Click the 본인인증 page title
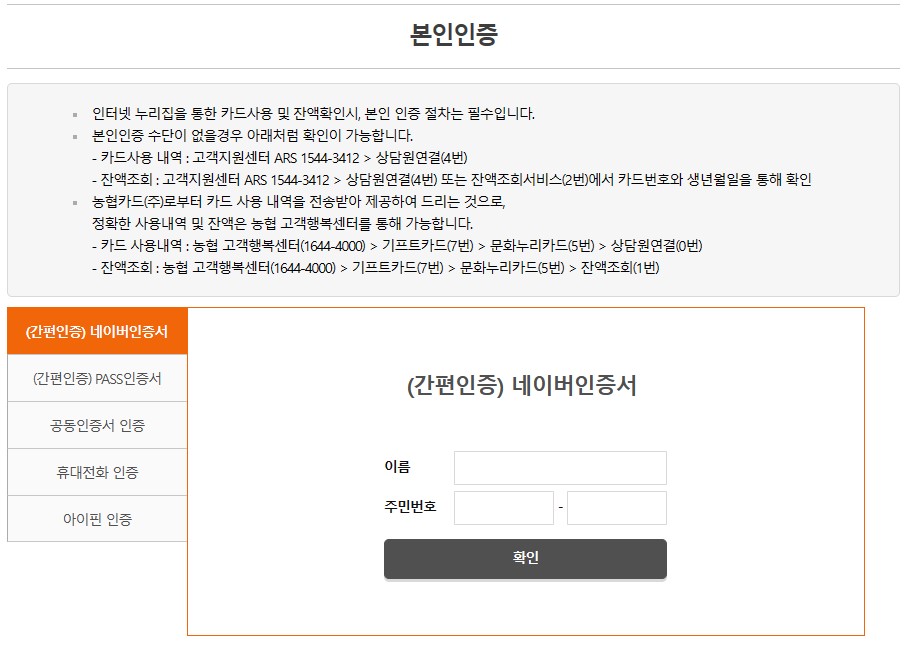 point(454,34)
